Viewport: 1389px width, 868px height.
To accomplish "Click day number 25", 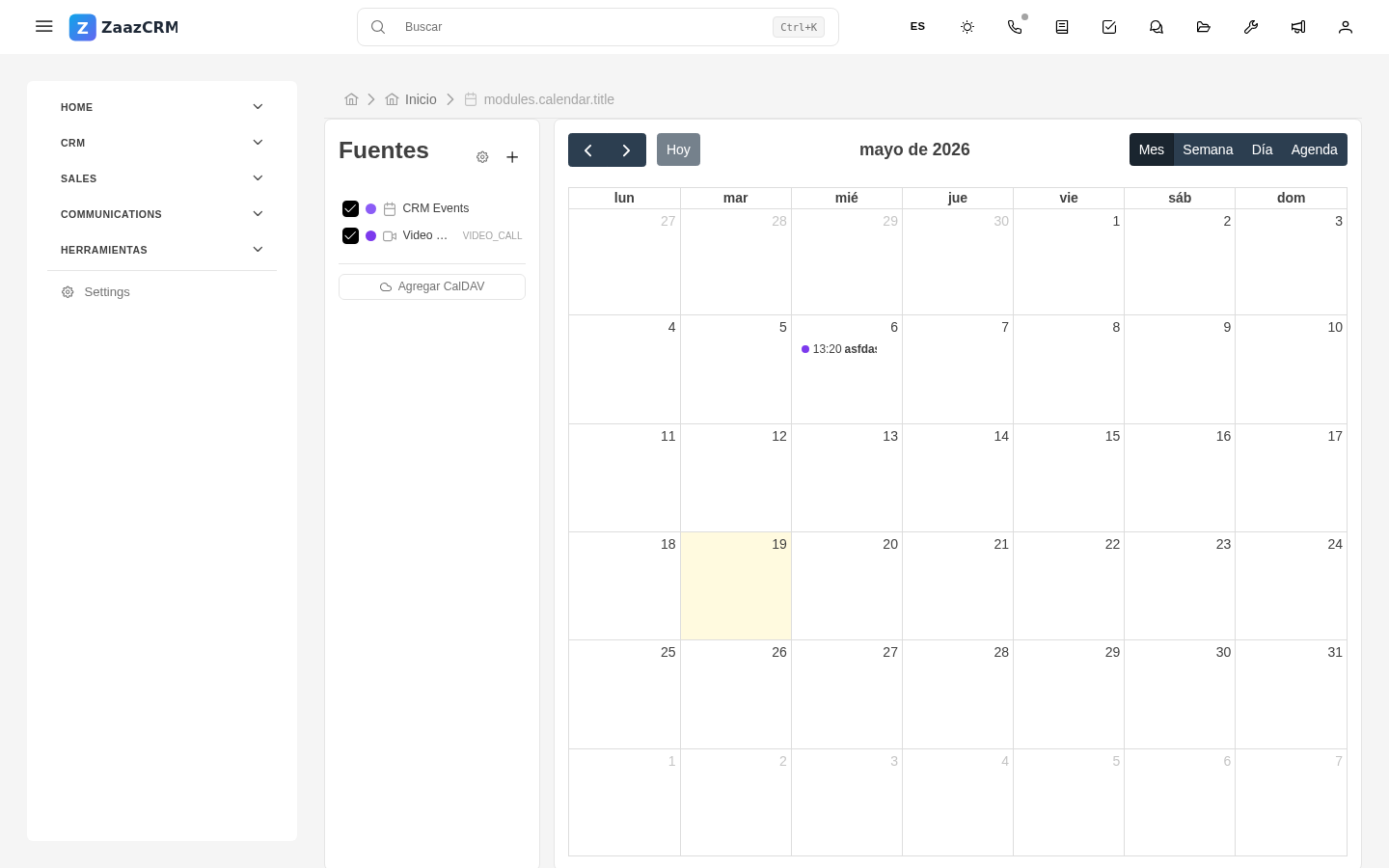I will pyautogui.click(x=668, y=652).
